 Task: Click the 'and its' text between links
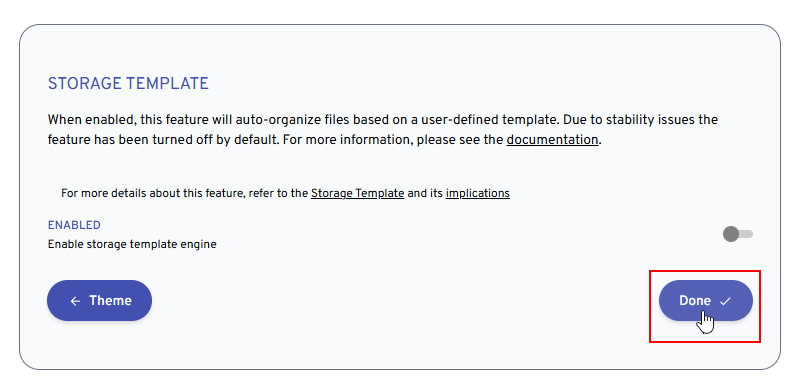[425, 193]
